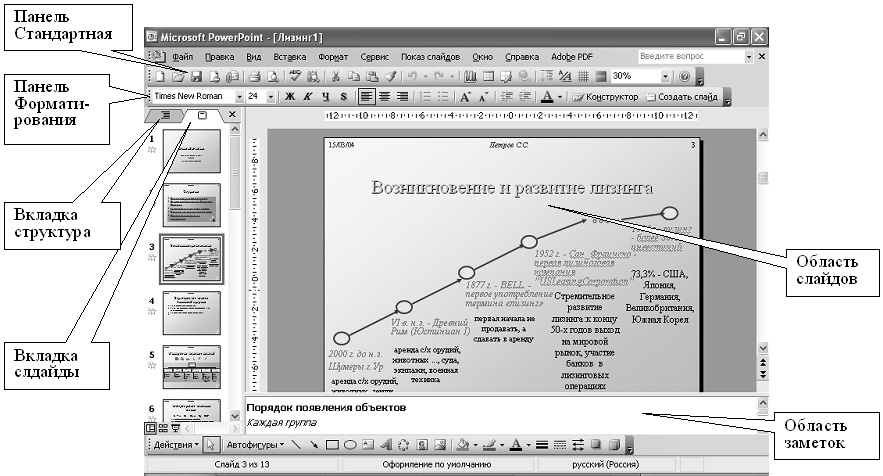Undo the last action
This screenshot has height=476, width=883.
412,76
